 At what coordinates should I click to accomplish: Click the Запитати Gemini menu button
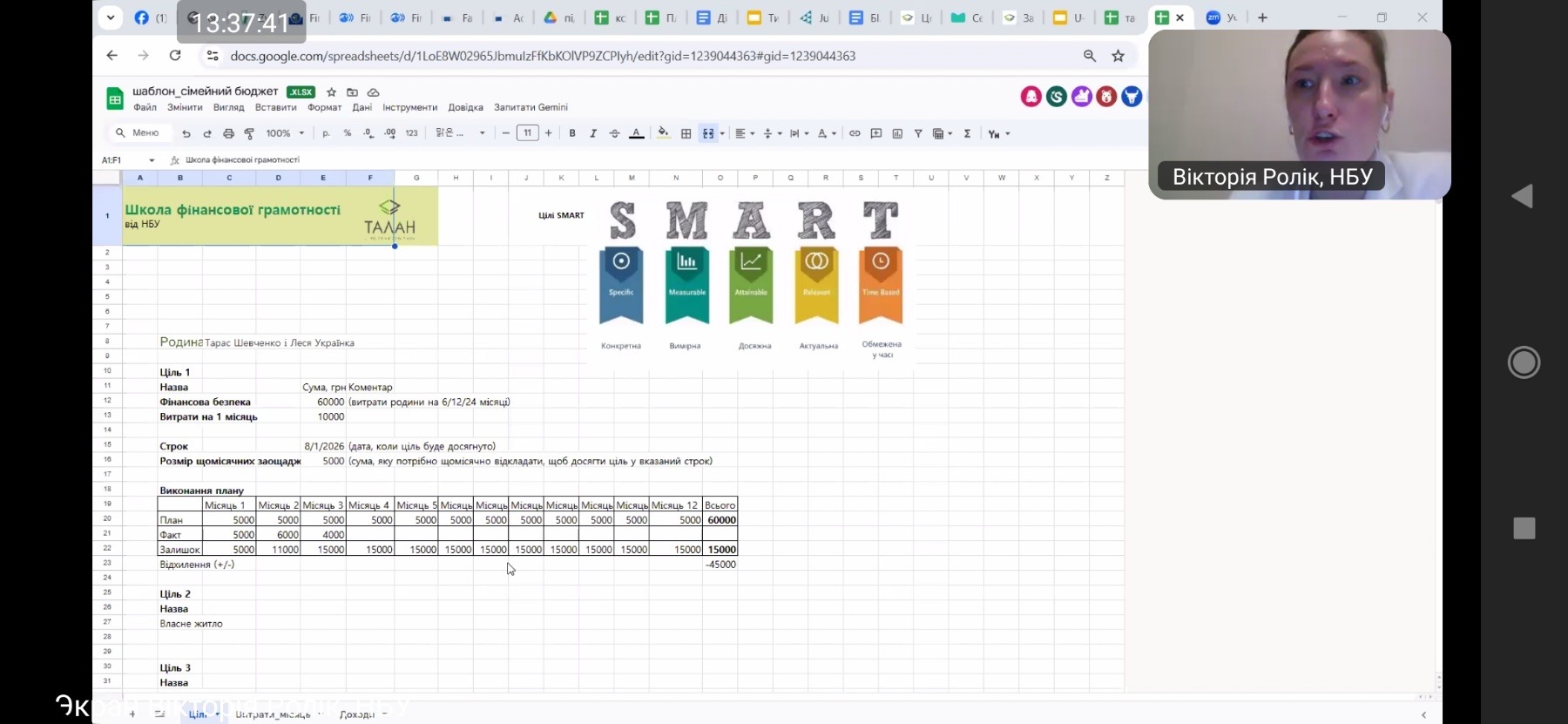(531, 107)
